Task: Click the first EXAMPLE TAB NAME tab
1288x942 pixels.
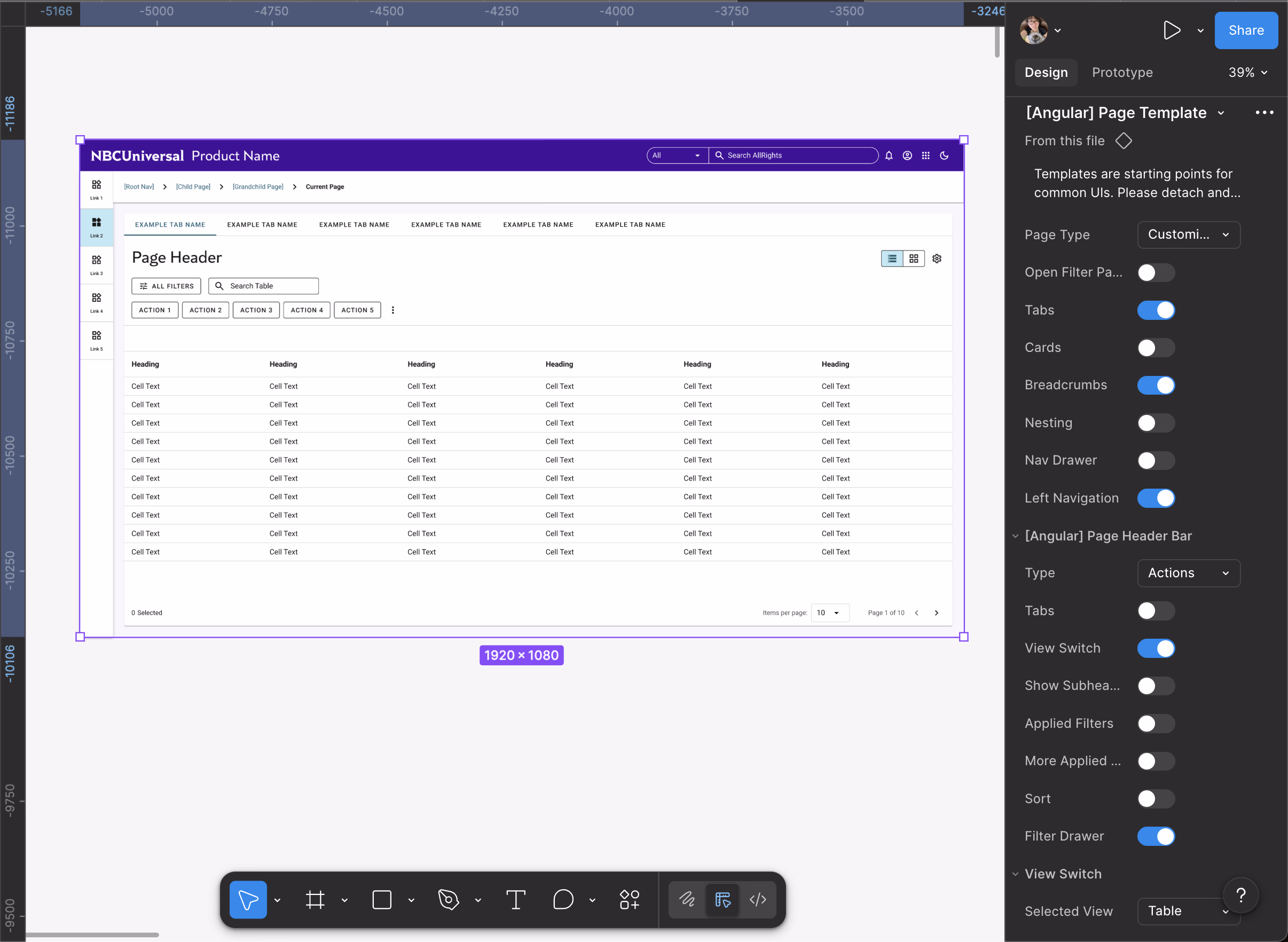Action: click(170, 225)
